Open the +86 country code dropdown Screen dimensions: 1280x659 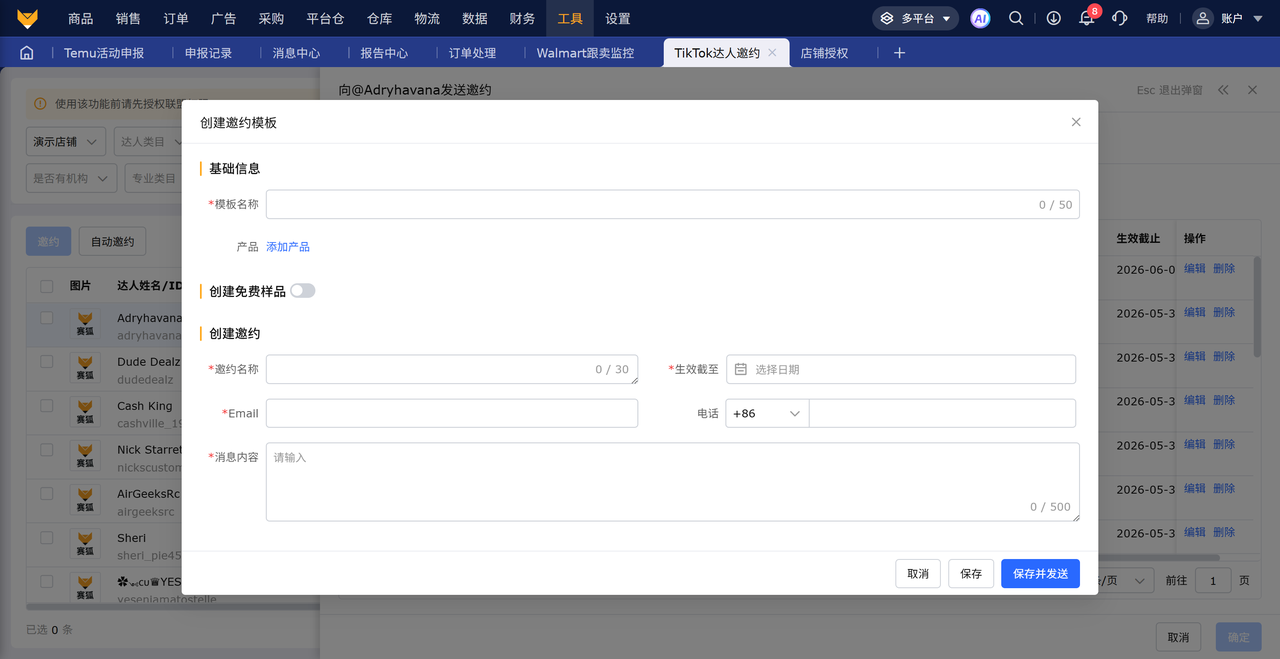[767, 413]
